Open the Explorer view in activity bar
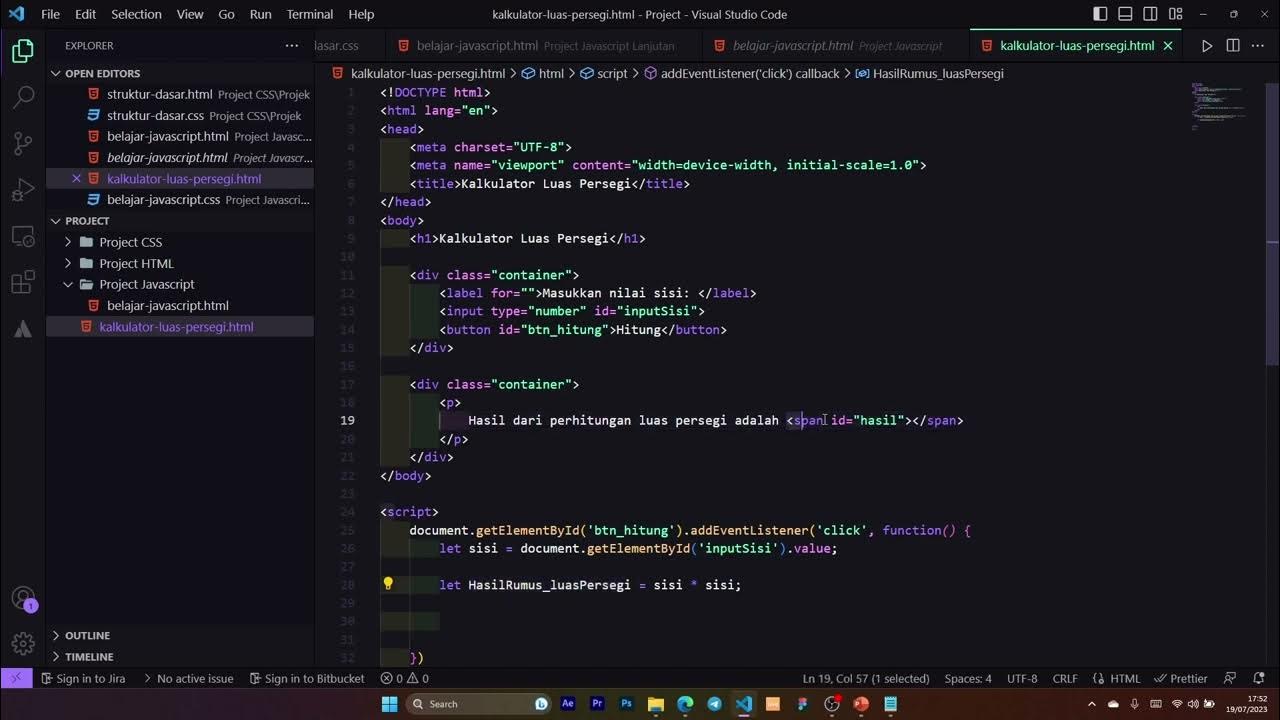This screenshot has height=720, width=1280. [23, 51]
